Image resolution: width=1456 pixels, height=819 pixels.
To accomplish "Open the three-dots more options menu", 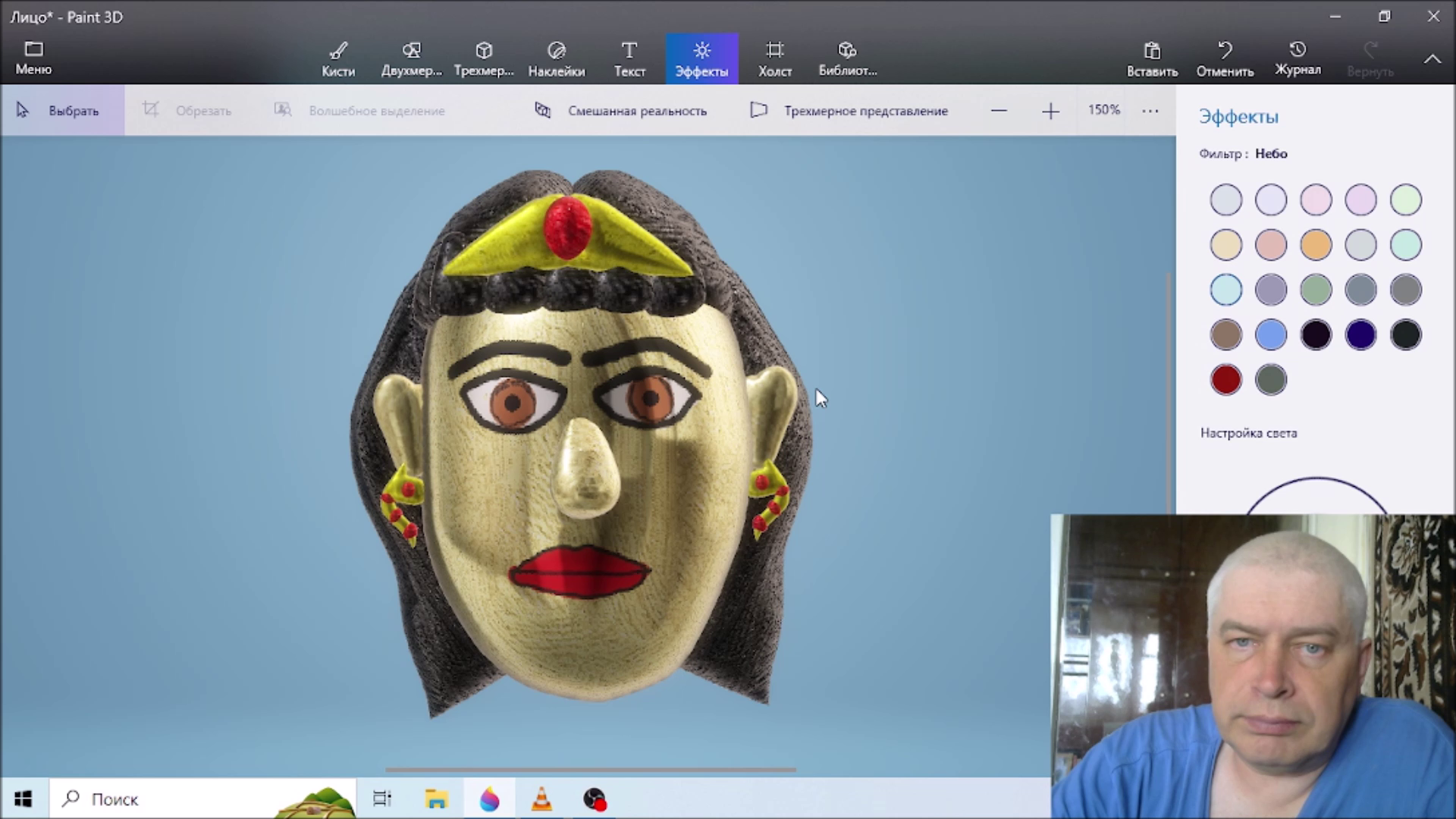I will [1150, 111].
